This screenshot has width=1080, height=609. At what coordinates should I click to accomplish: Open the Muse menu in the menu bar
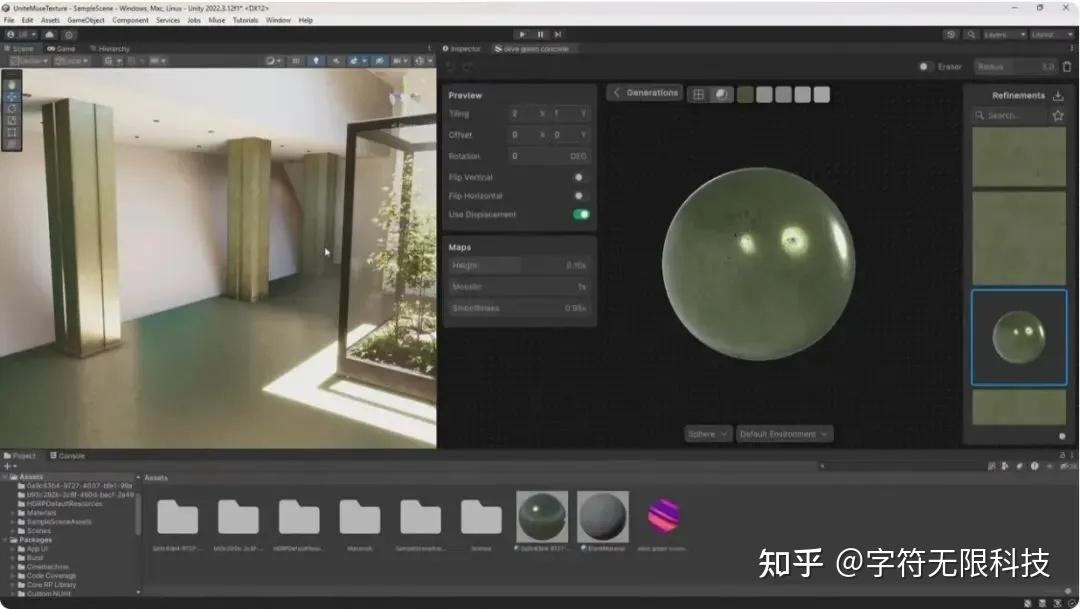click(216, 19)
